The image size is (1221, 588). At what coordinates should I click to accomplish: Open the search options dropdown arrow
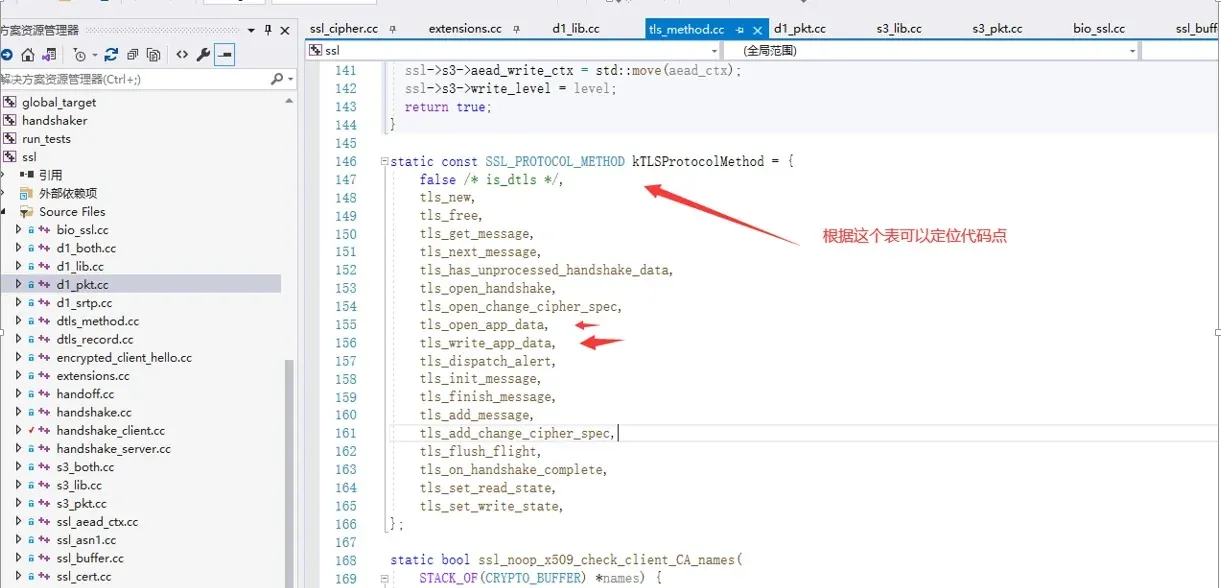(290, 79)
